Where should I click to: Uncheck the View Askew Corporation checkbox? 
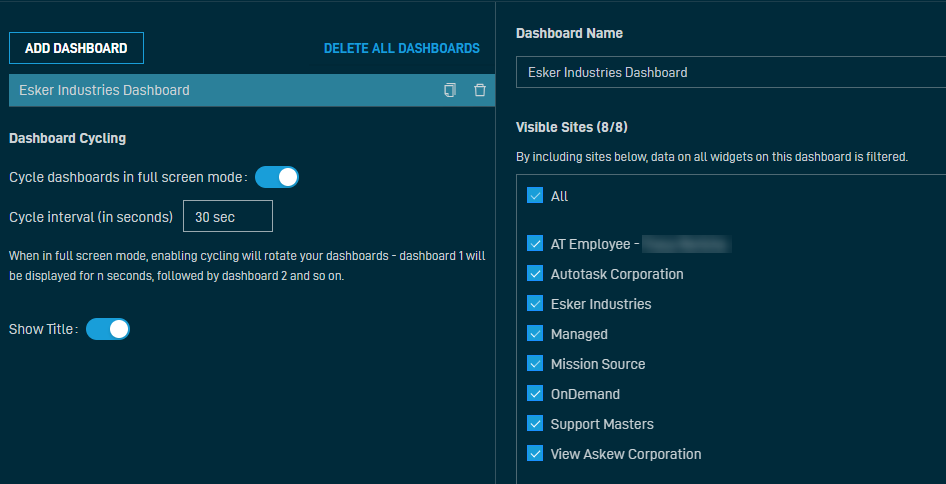pyautogui.click(x=535, y=454)
